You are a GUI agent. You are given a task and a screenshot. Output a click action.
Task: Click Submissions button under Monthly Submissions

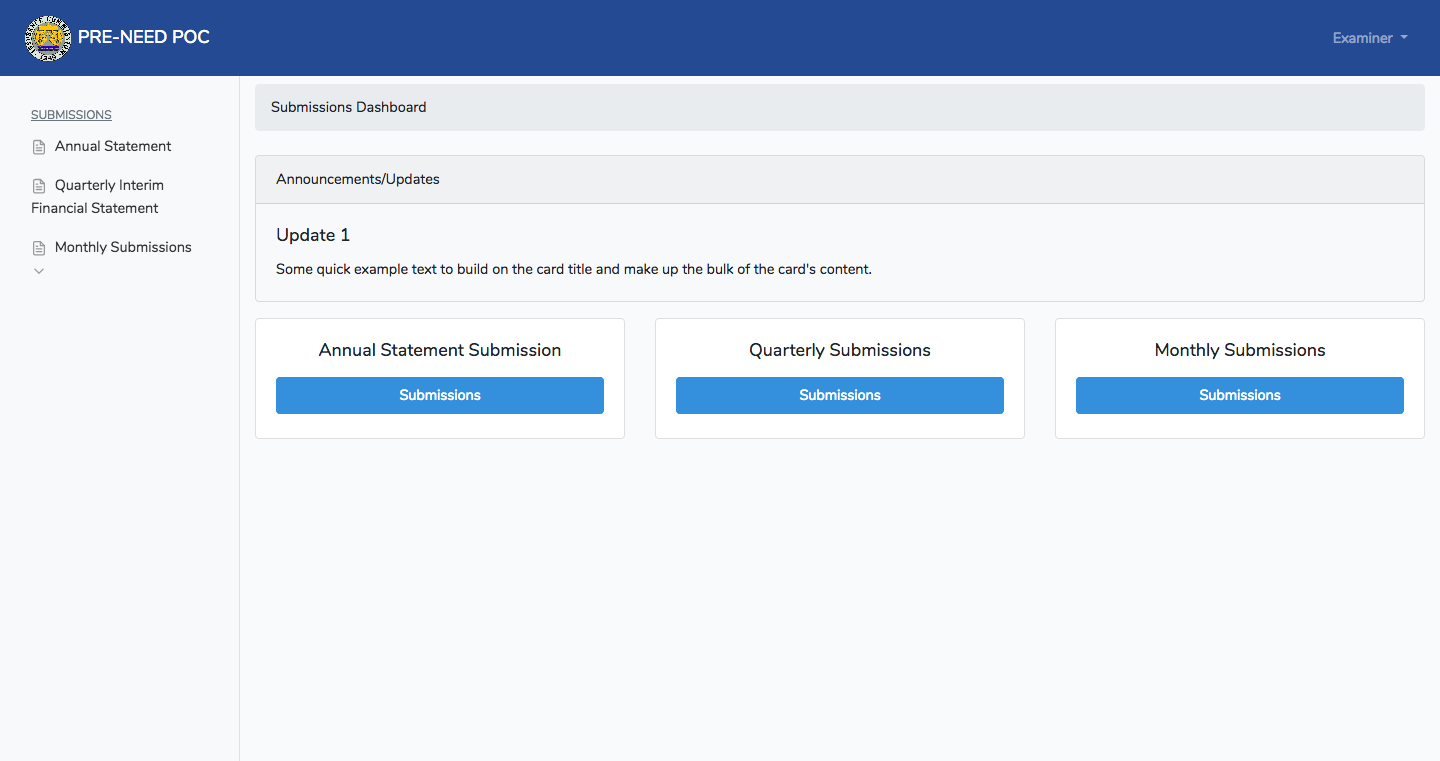coord(1240,395)
